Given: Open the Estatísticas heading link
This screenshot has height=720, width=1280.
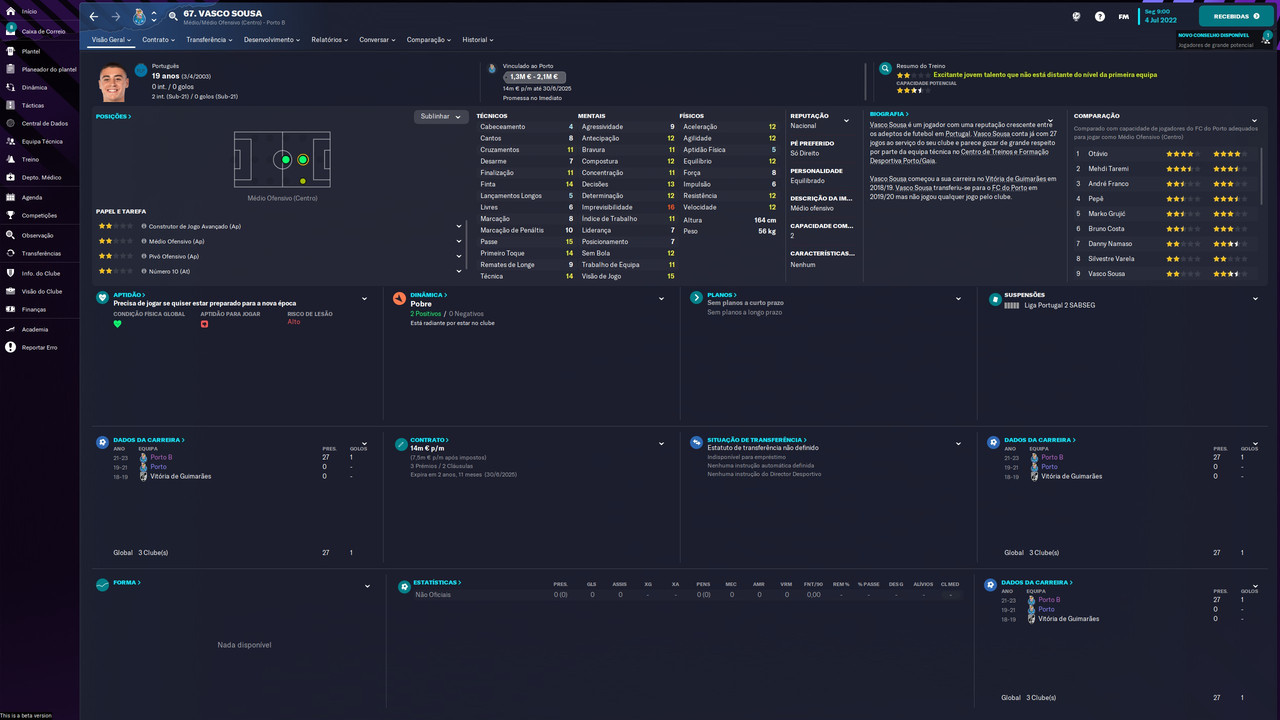Looking at the screenshot, I should [438, 582].
